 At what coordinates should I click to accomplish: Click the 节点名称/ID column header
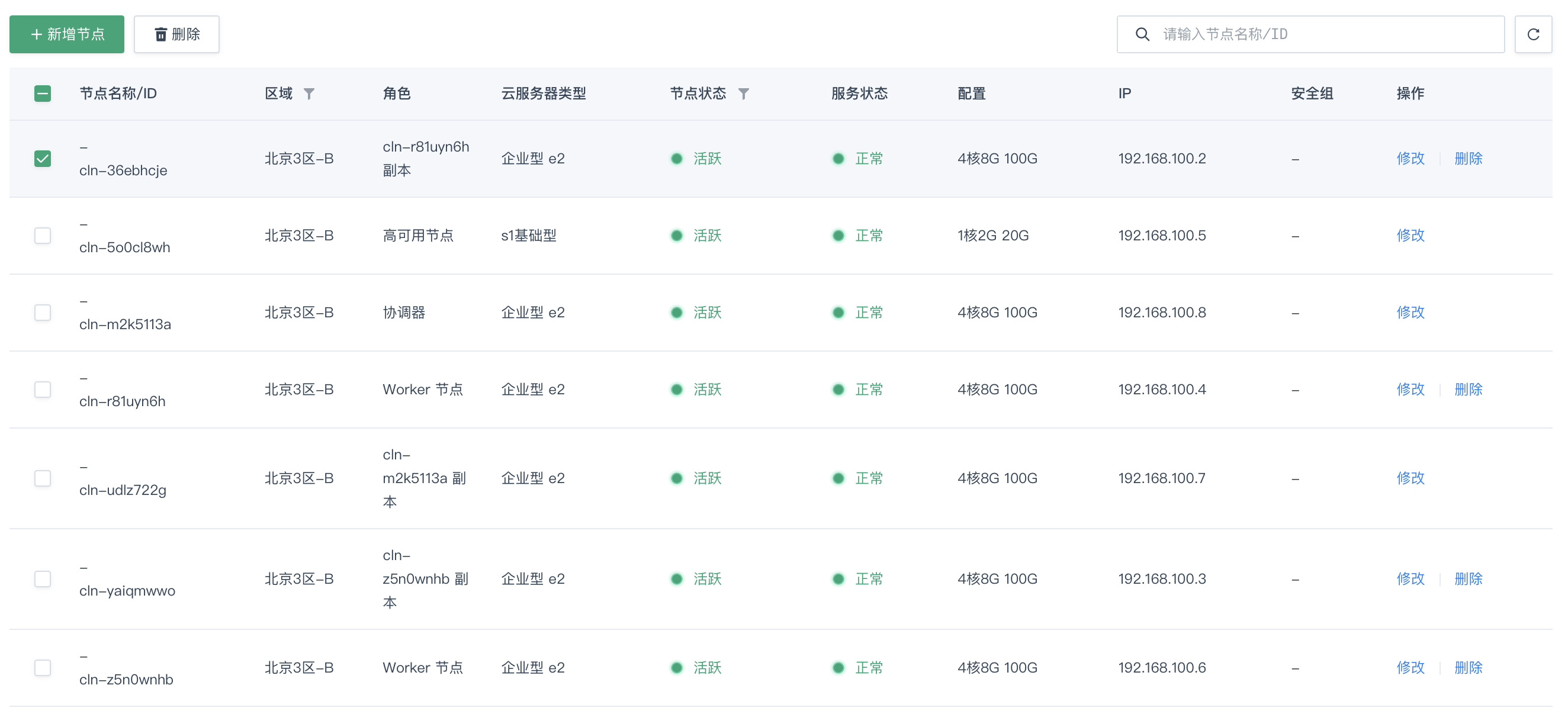pyautogui.click(x=118, y=94)
